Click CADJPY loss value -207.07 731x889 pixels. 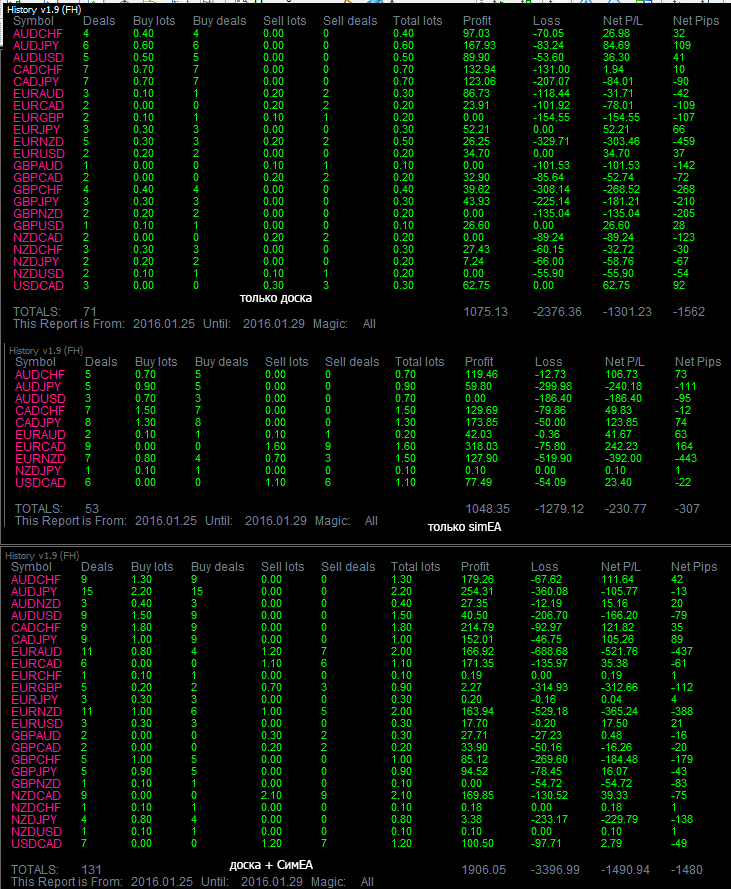click(551, 82)
